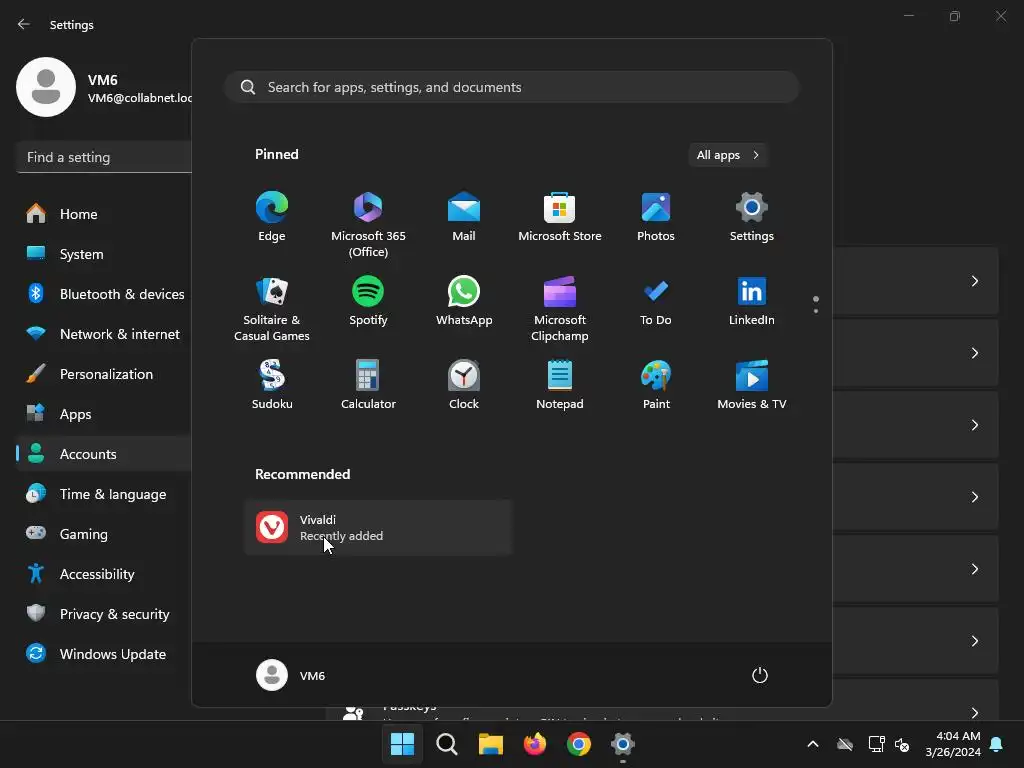Open the Mail app

(x=464, y=217)
